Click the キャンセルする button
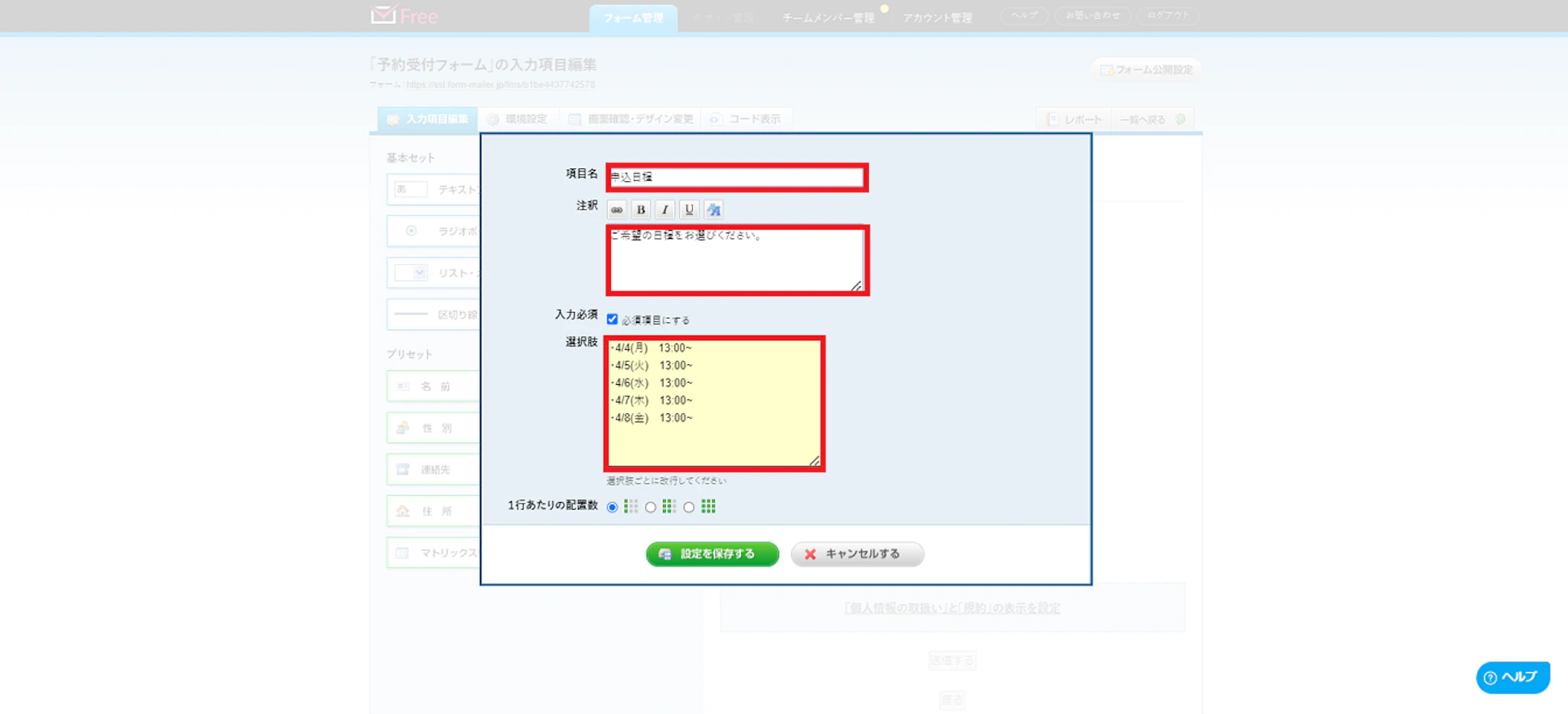The height and width of the screenshot is (714, 1568). tap(857, 554)
